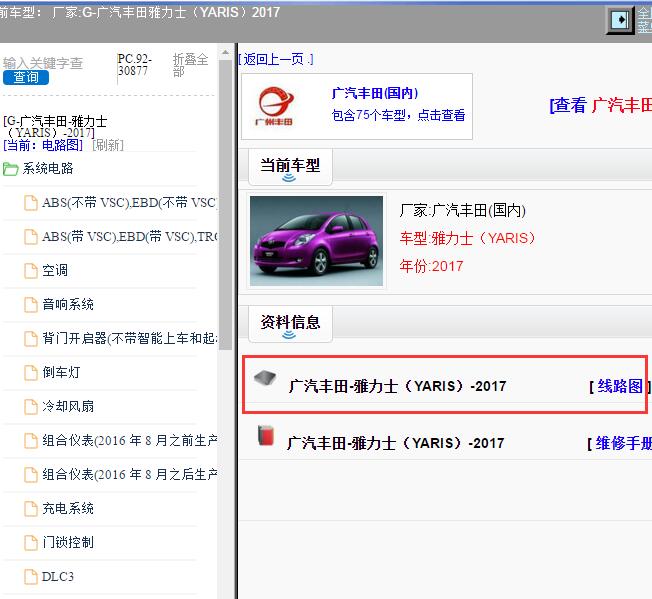This screenshot has height=599, width=652.
Task: Click 折叠全部 to collapse all items
Action: tap(190, 65)
